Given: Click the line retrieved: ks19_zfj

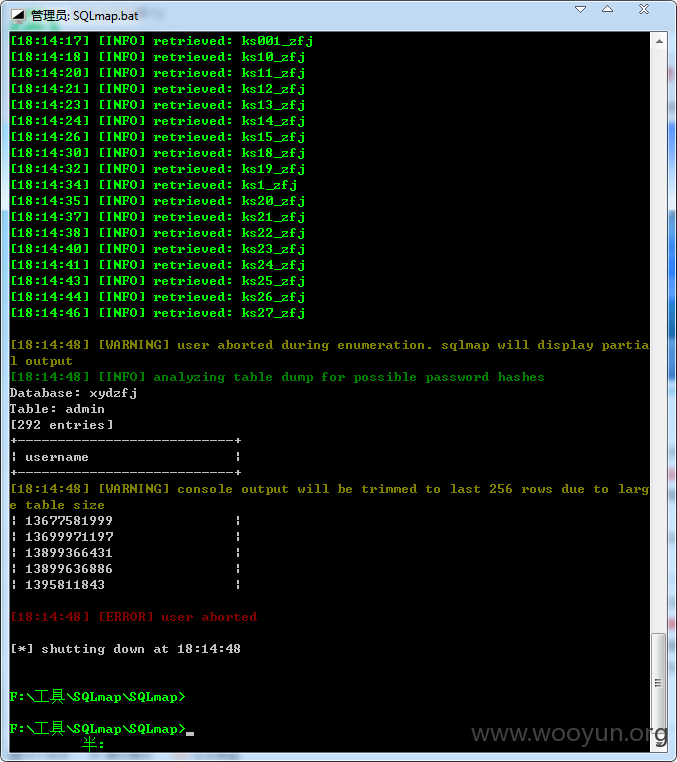Looking at the screenshot, I should pyautogui.click(x=157, y=169).
